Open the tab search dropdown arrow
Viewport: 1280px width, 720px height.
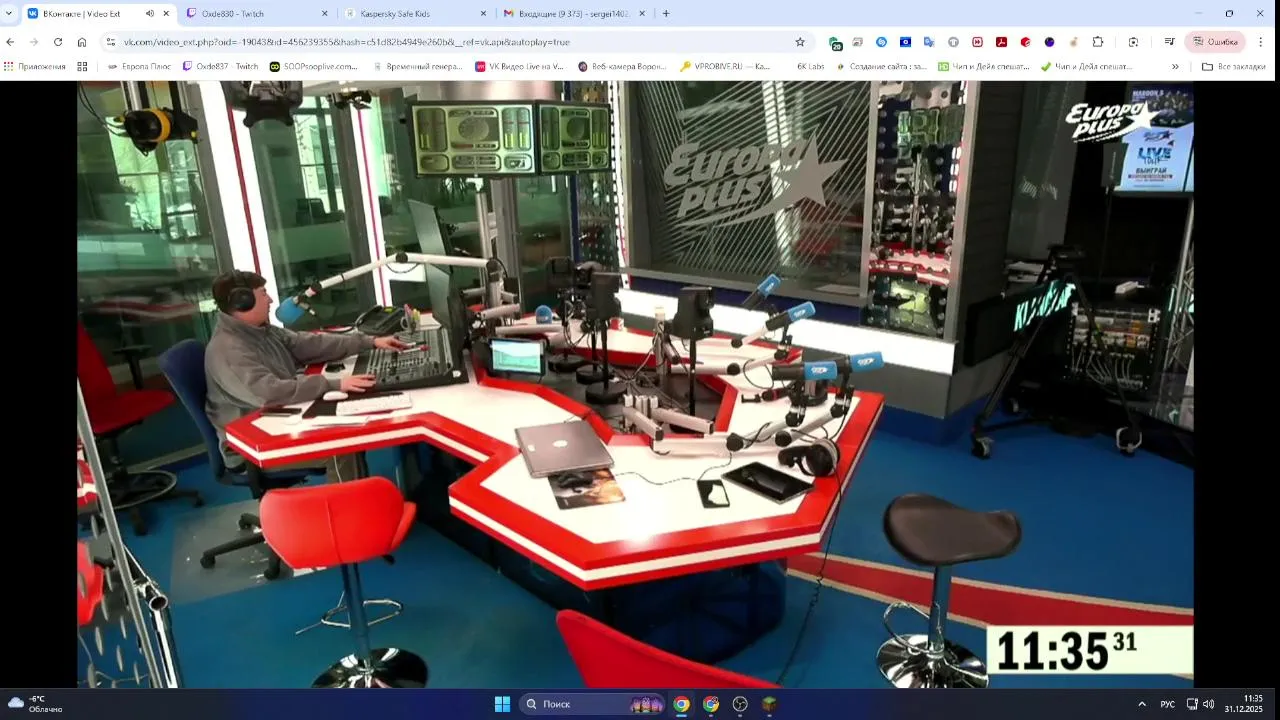coord(9,13)
